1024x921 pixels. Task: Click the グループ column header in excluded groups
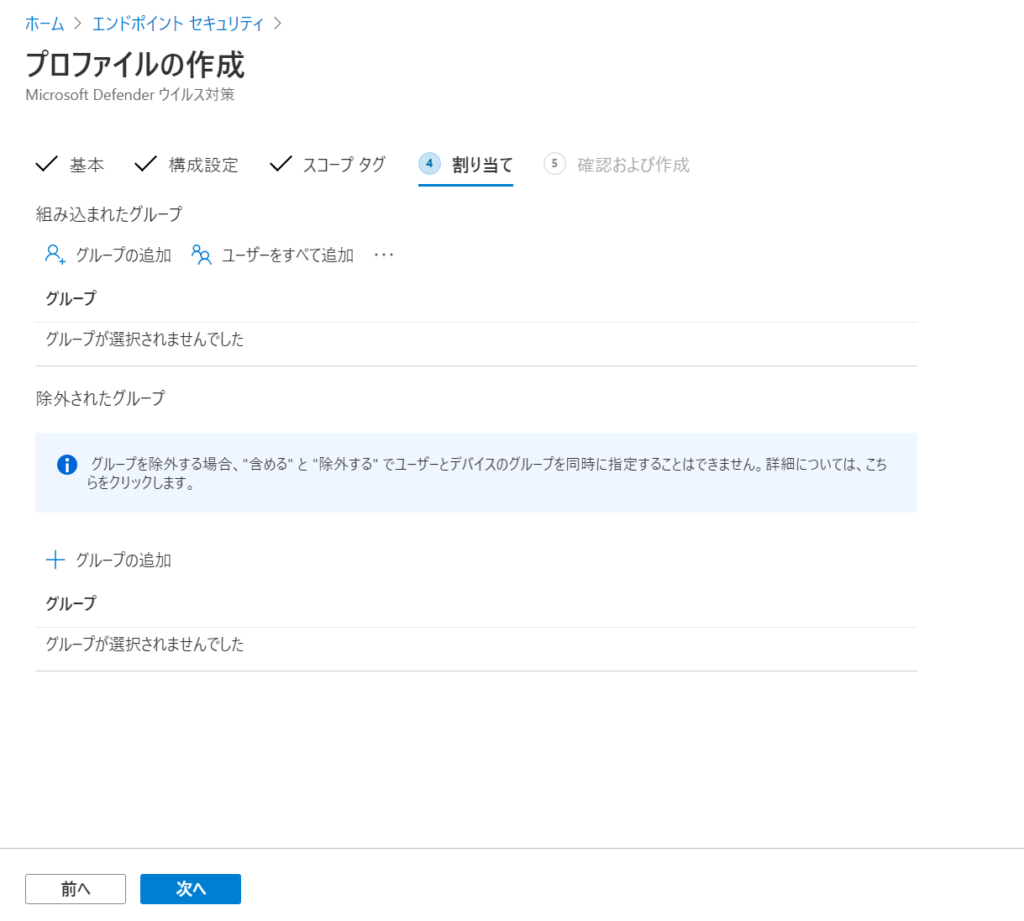pos(71,603)
